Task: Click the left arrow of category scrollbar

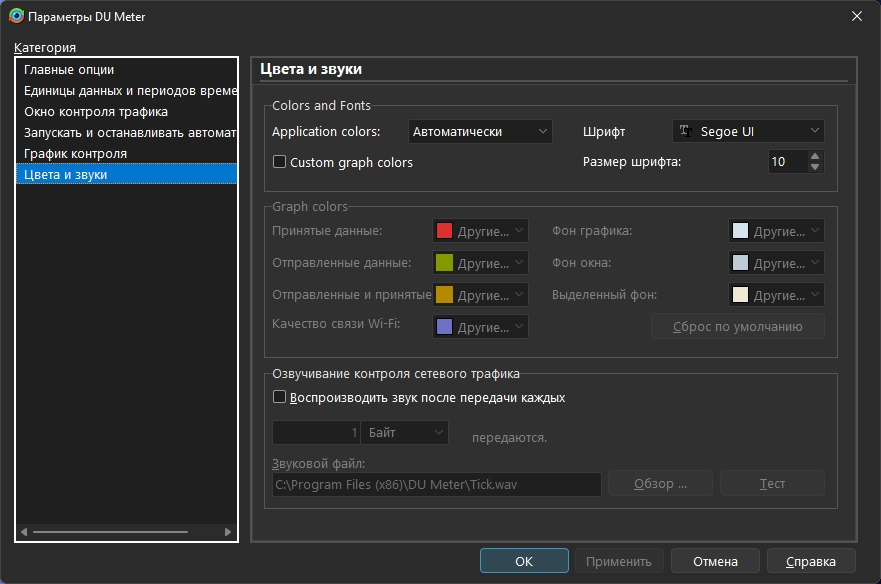Action: click(x=25, y=532)
